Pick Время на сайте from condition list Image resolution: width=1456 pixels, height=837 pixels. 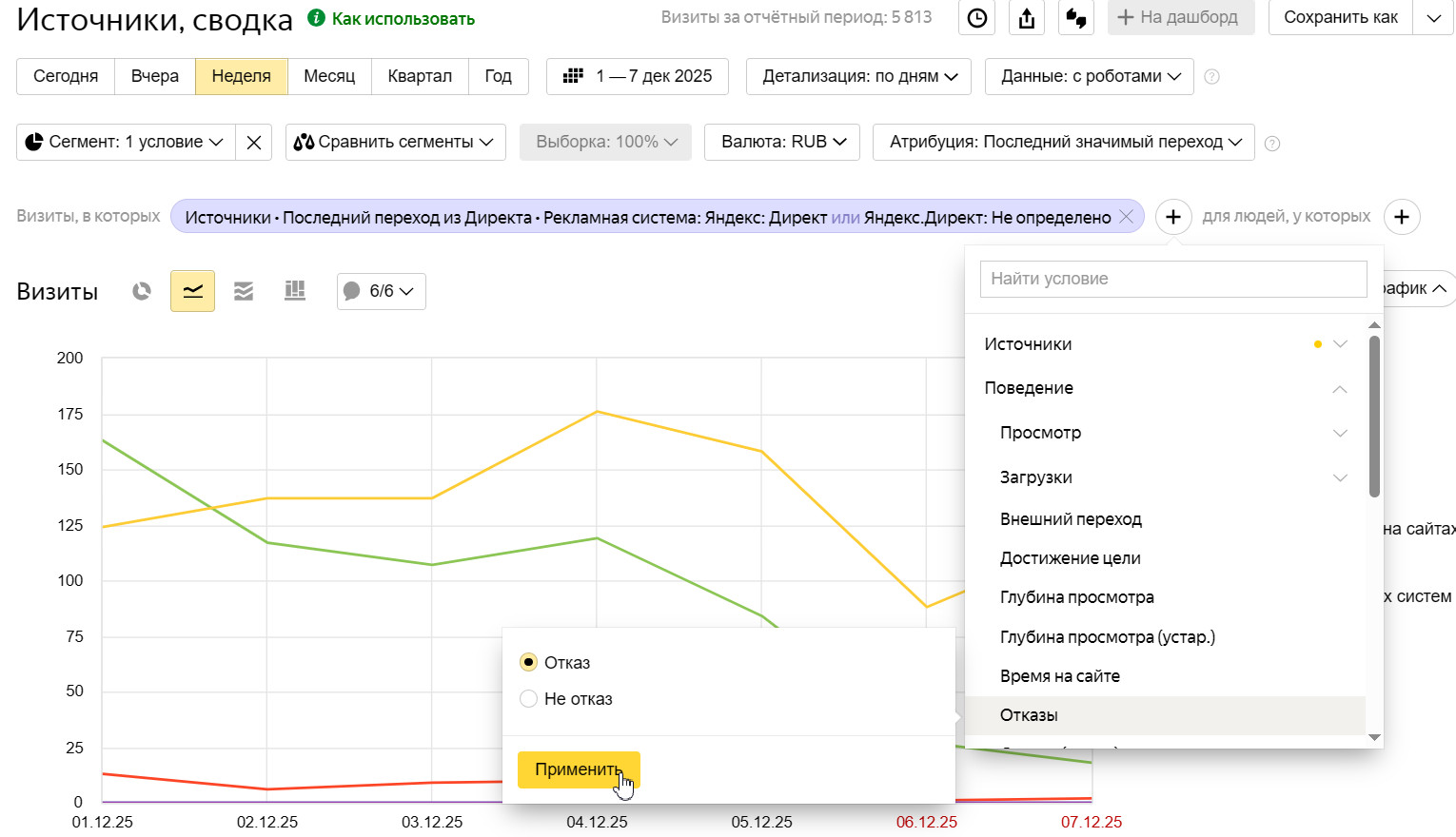pos(1059,676)
